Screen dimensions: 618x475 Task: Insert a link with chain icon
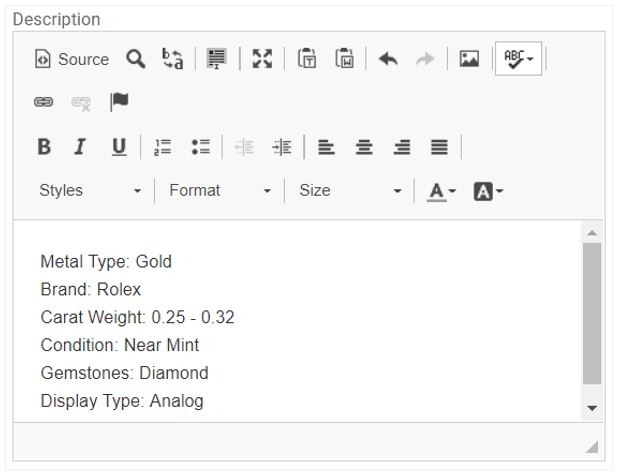pyautogui.click(x=43, y=102)
